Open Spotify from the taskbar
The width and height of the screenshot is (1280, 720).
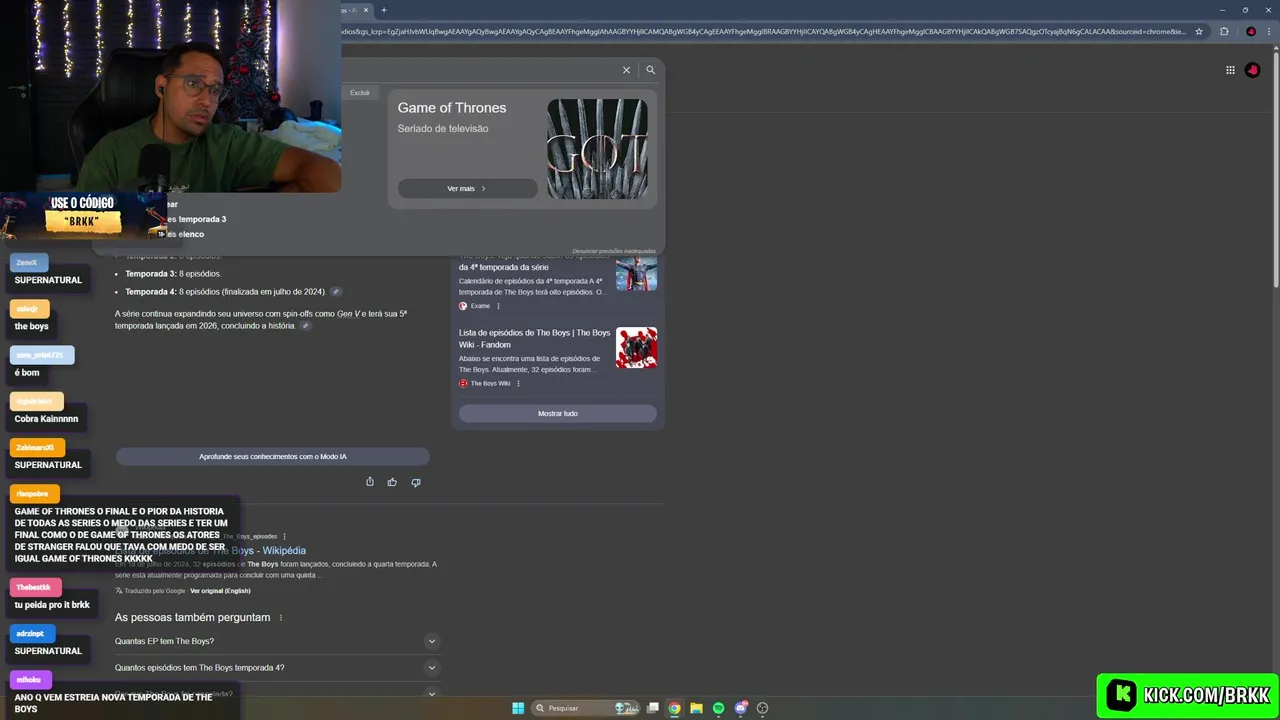point(718,708)
